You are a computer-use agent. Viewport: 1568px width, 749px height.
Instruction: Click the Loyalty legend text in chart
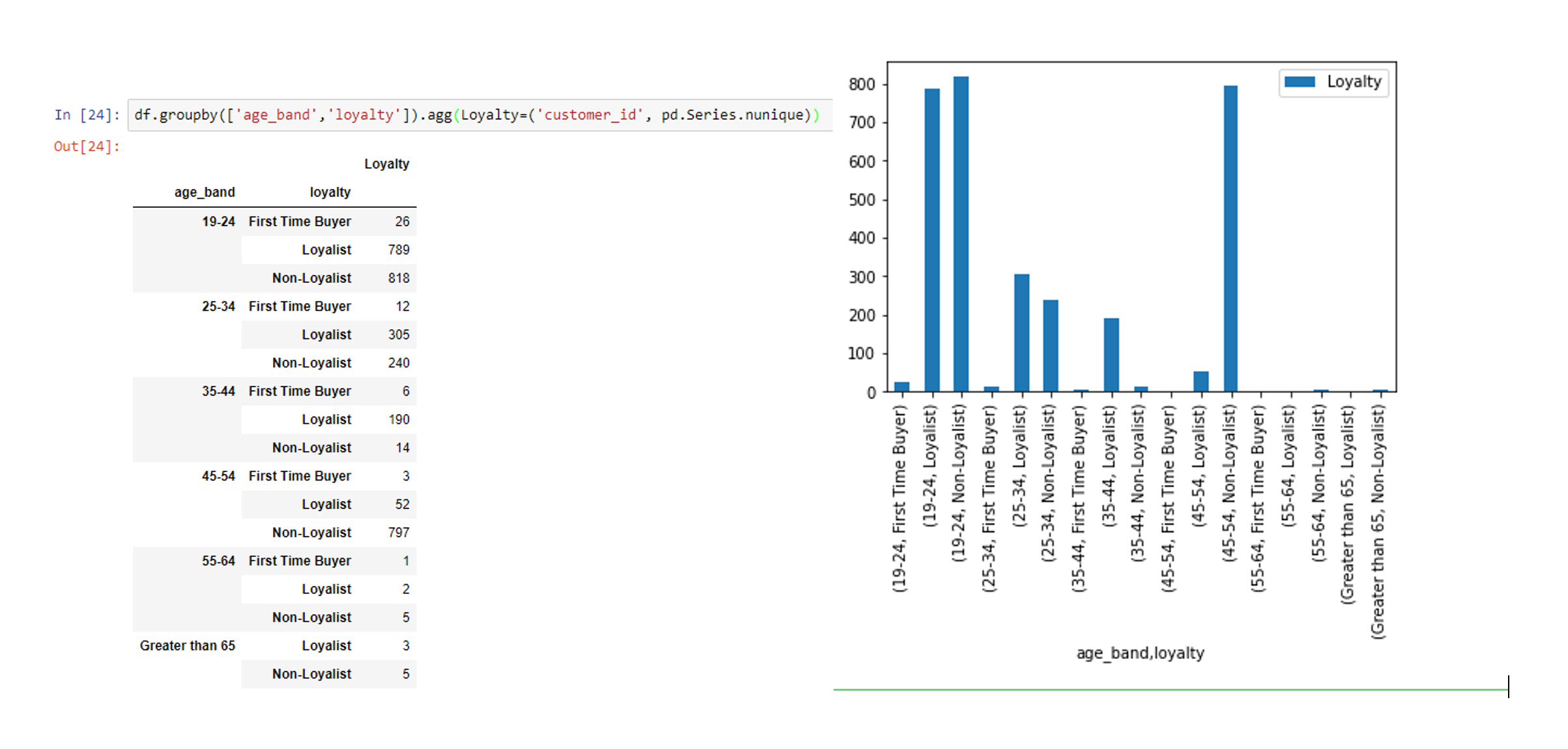click(x=1354, y=82)
